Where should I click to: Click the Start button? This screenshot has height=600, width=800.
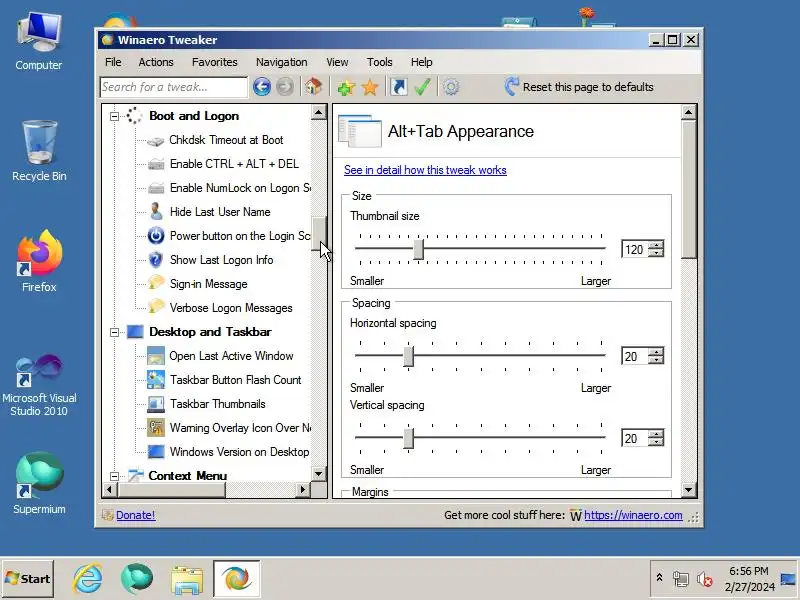28,579
